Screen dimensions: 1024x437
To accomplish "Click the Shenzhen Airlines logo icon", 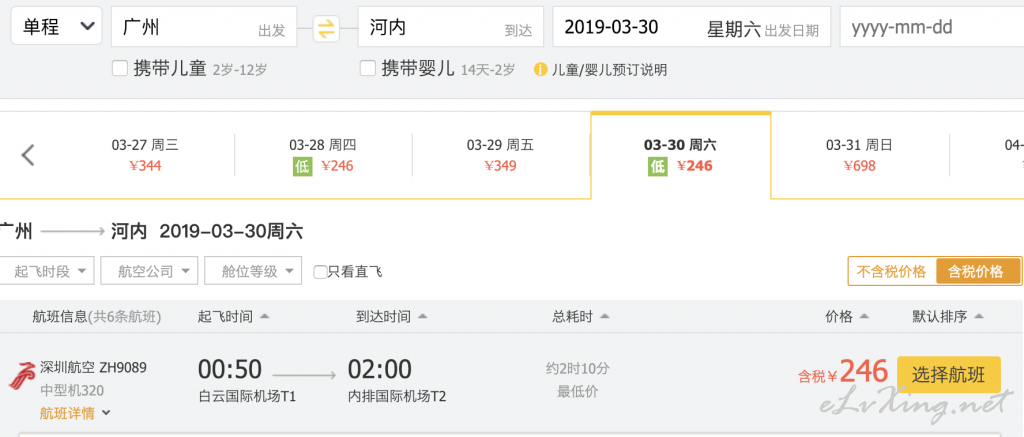I will (22, 375).
